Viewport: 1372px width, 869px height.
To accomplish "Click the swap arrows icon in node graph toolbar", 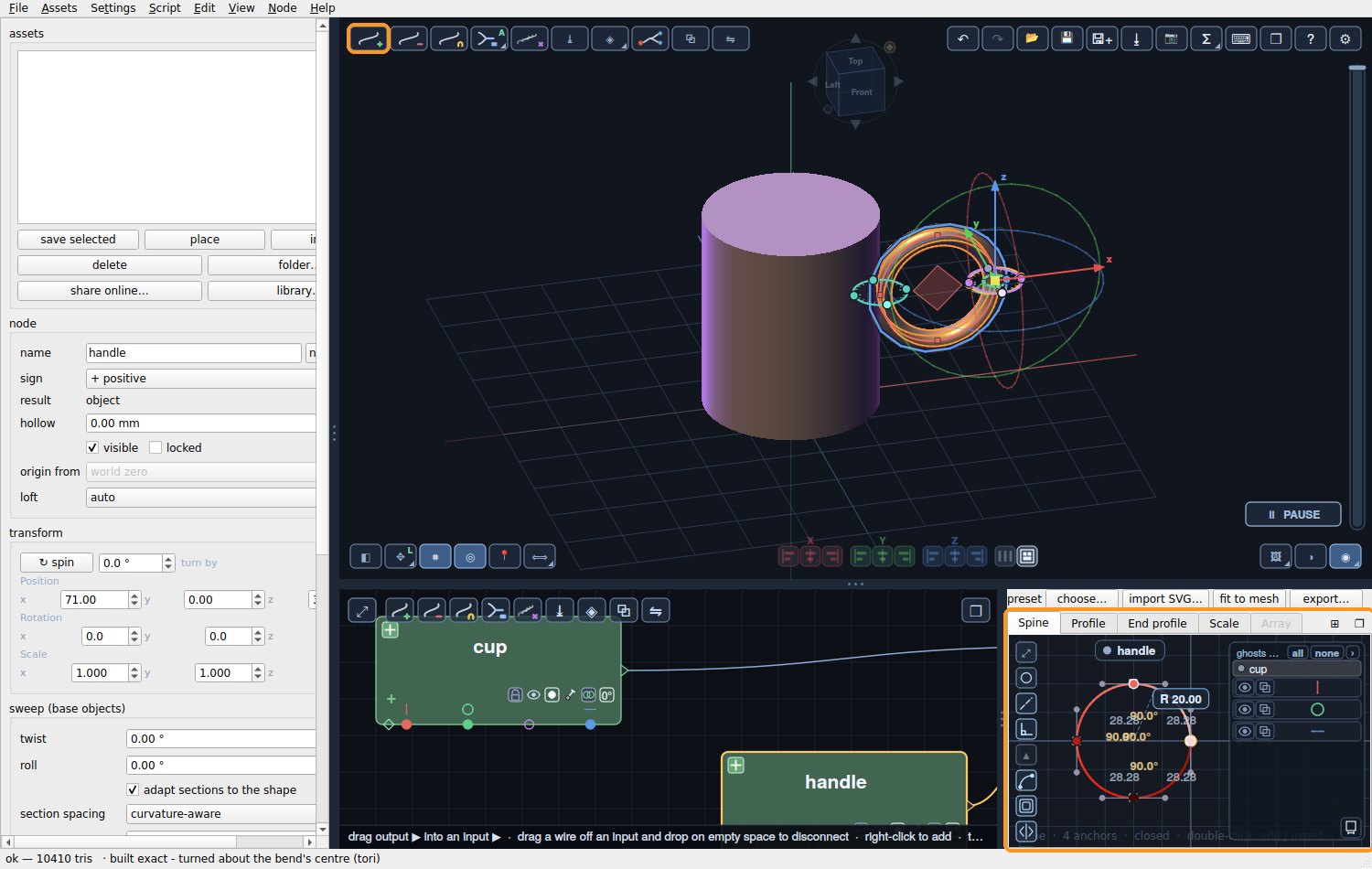I will 656,610.
